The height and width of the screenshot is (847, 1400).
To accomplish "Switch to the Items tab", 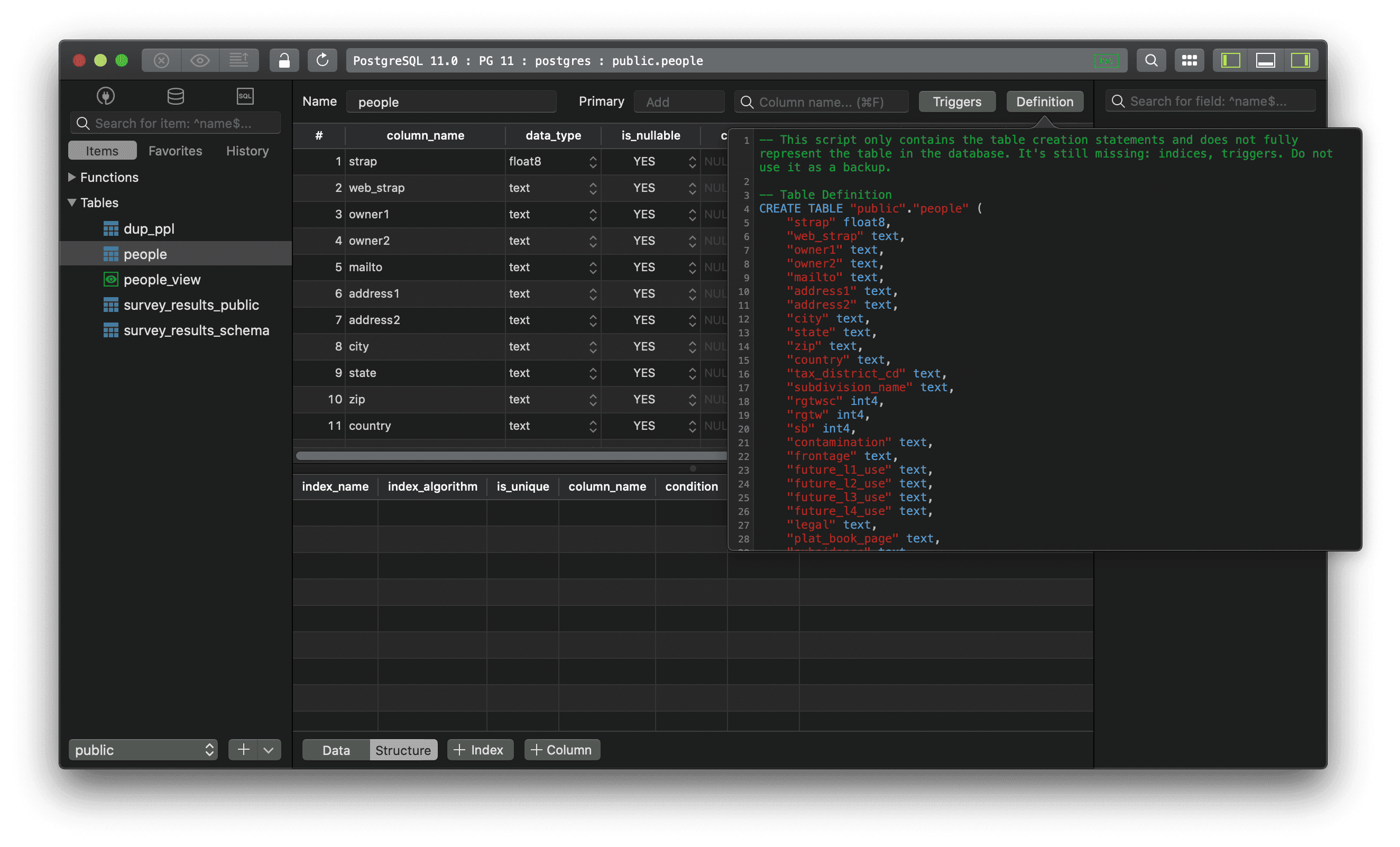I will tap(102, 151).
